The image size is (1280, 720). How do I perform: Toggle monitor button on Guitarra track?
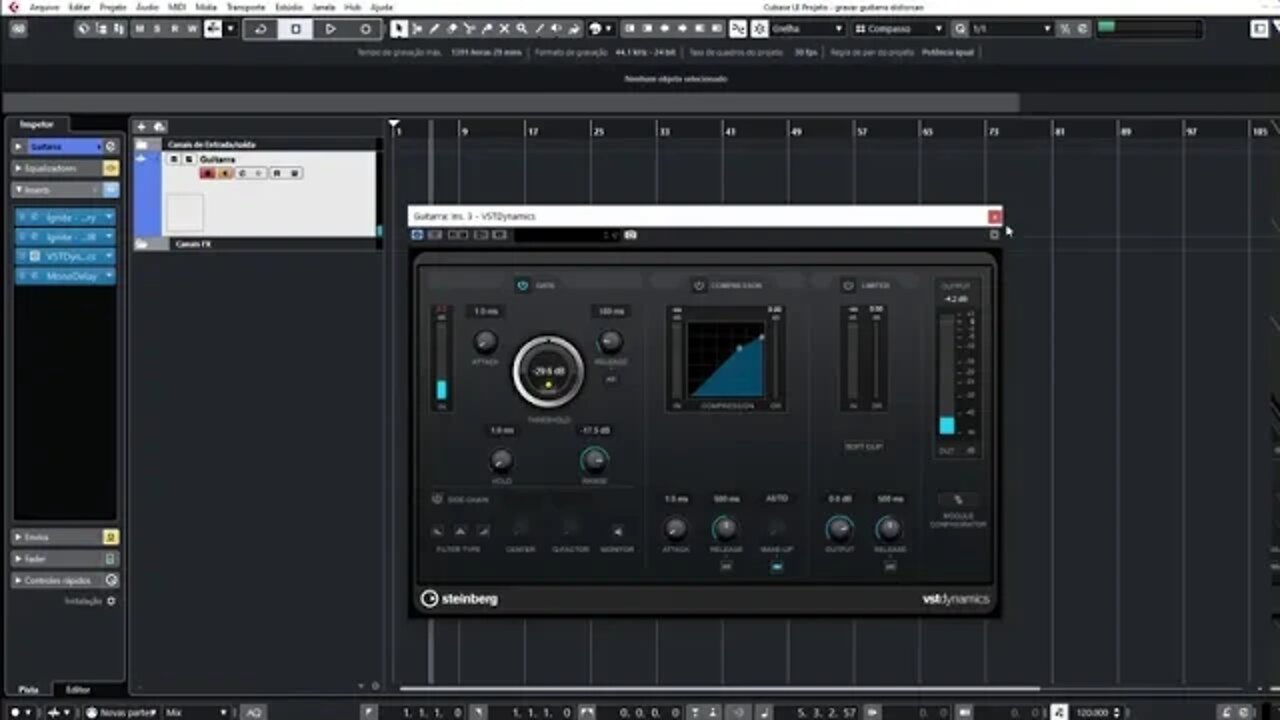224,173
